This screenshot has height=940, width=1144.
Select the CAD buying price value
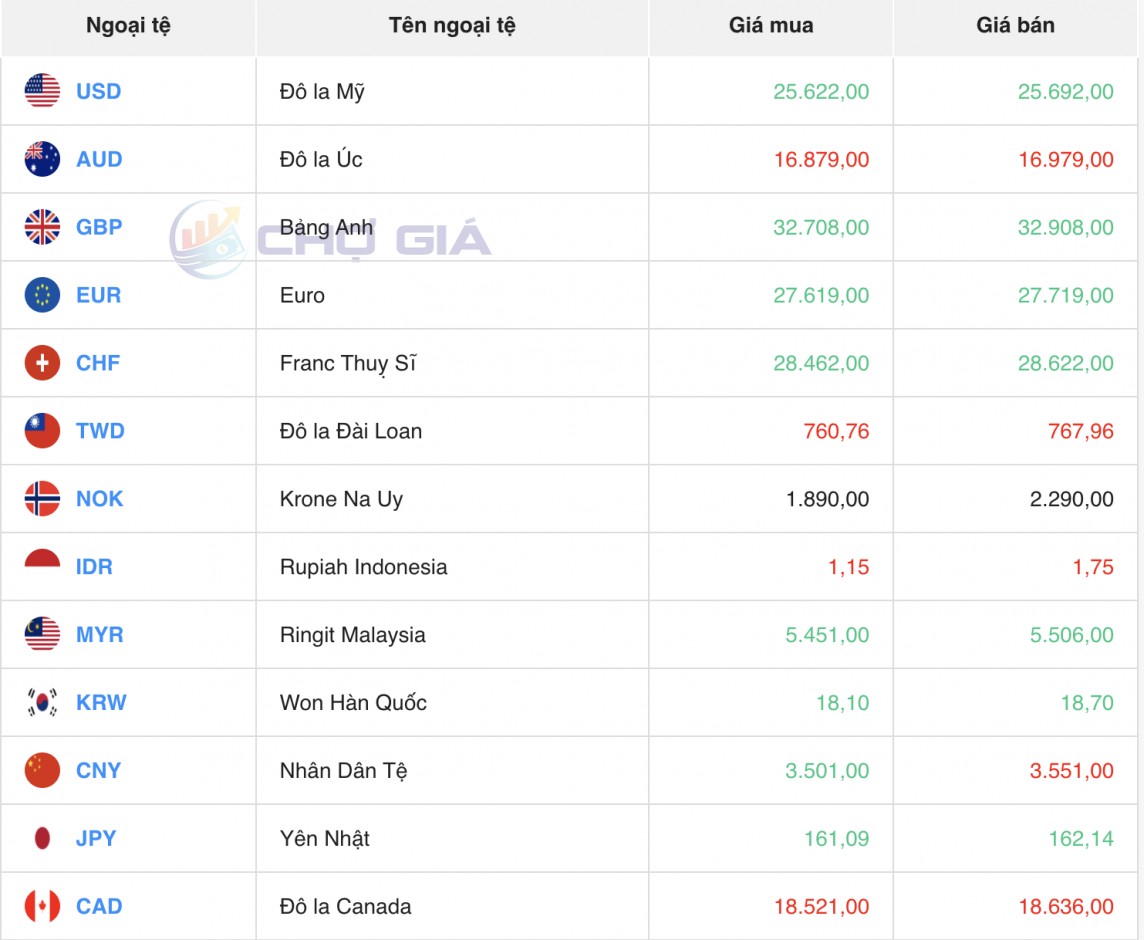820,906
